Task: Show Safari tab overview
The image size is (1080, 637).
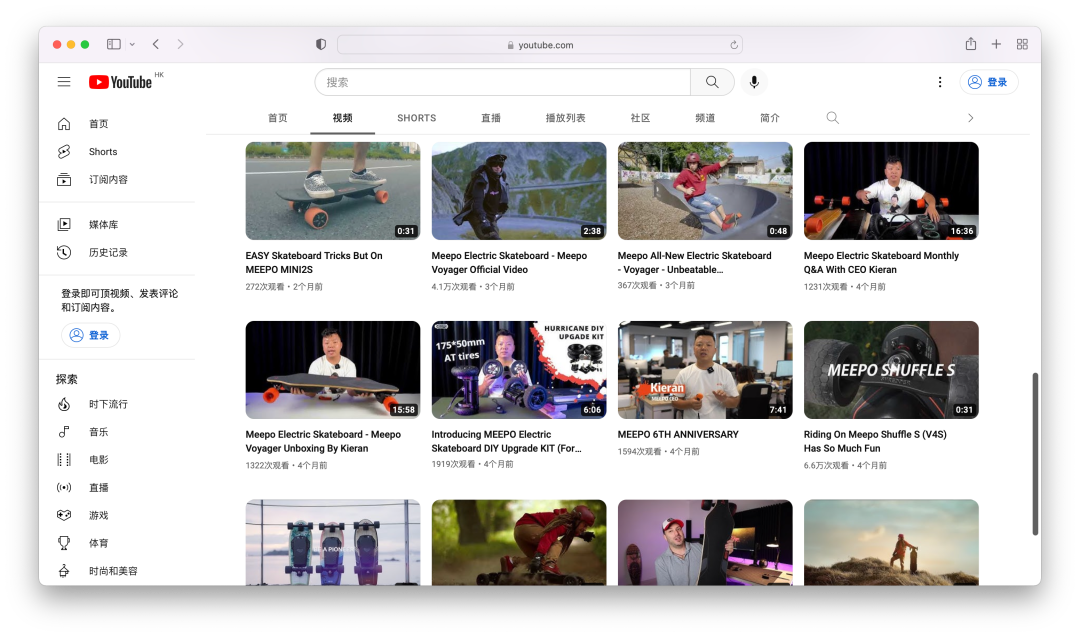Action: point(1022,44)
